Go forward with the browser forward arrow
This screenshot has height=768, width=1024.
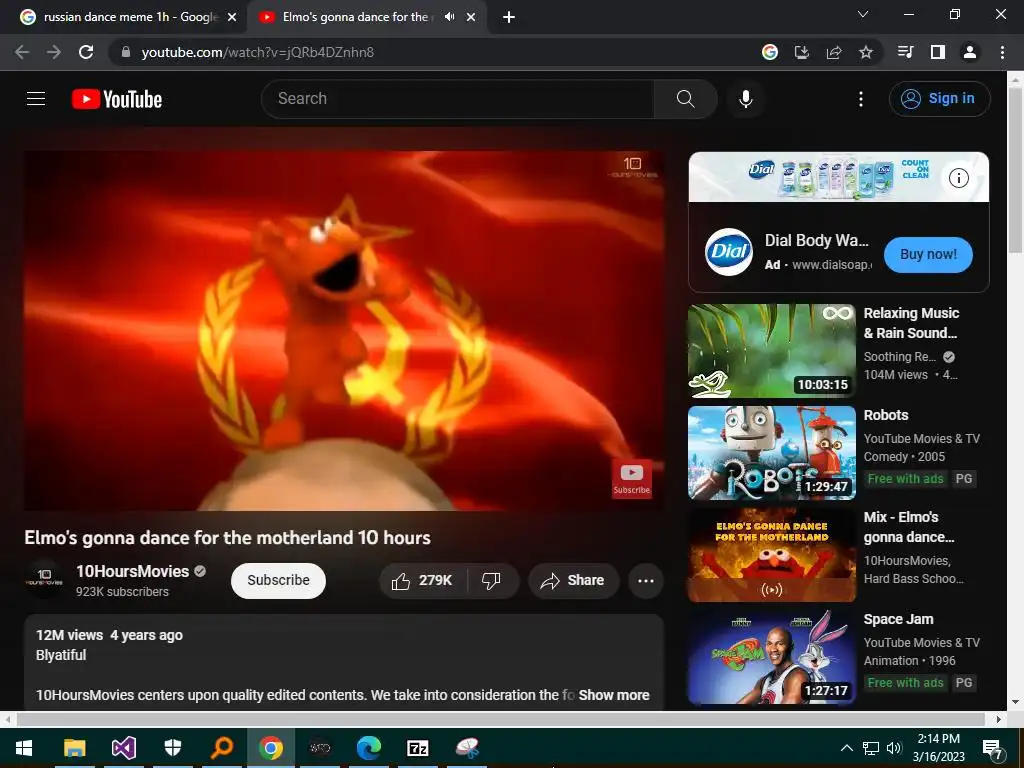(54, 52)
